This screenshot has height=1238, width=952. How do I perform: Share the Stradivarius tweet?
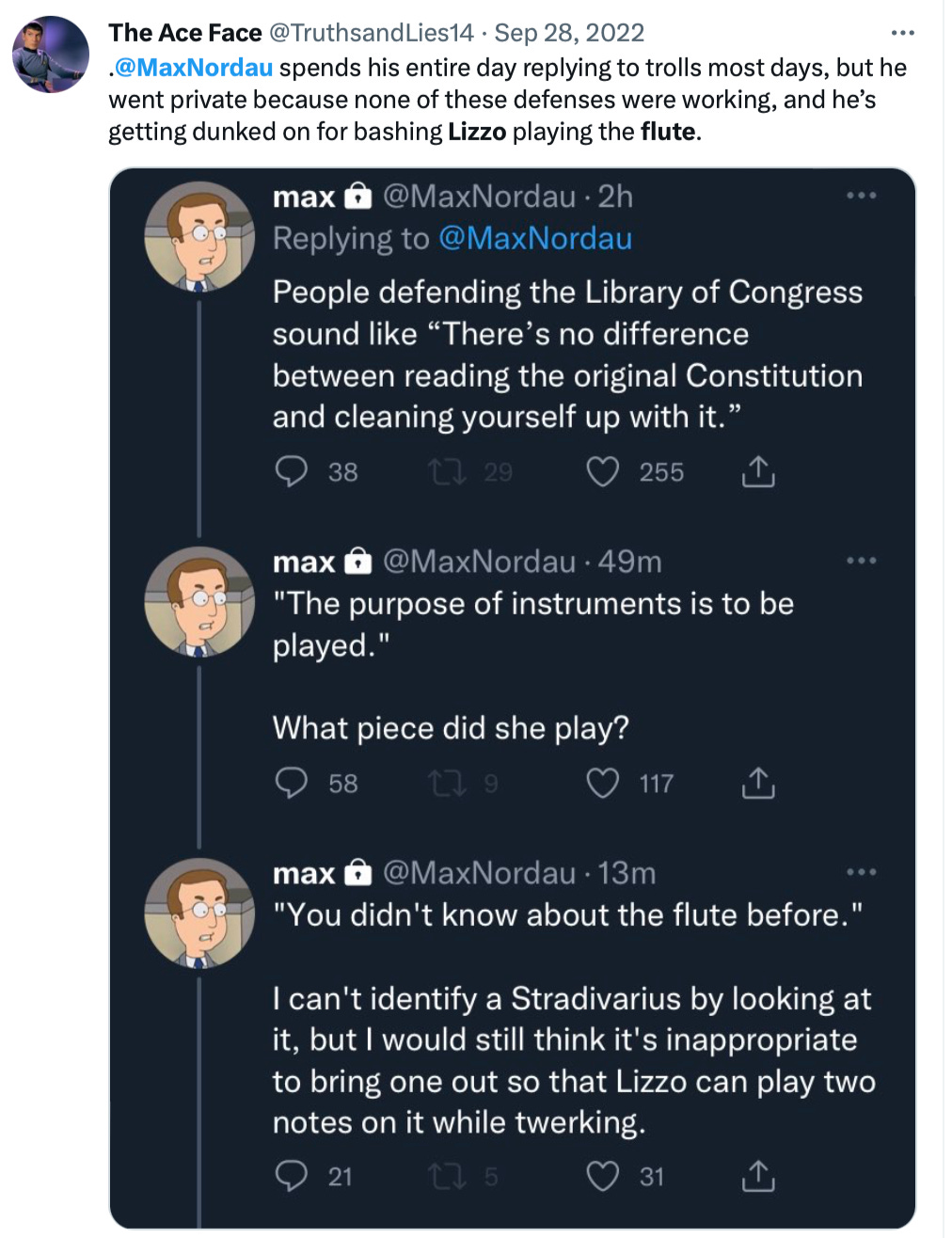pyautogui.click(x=758, y=1176)
